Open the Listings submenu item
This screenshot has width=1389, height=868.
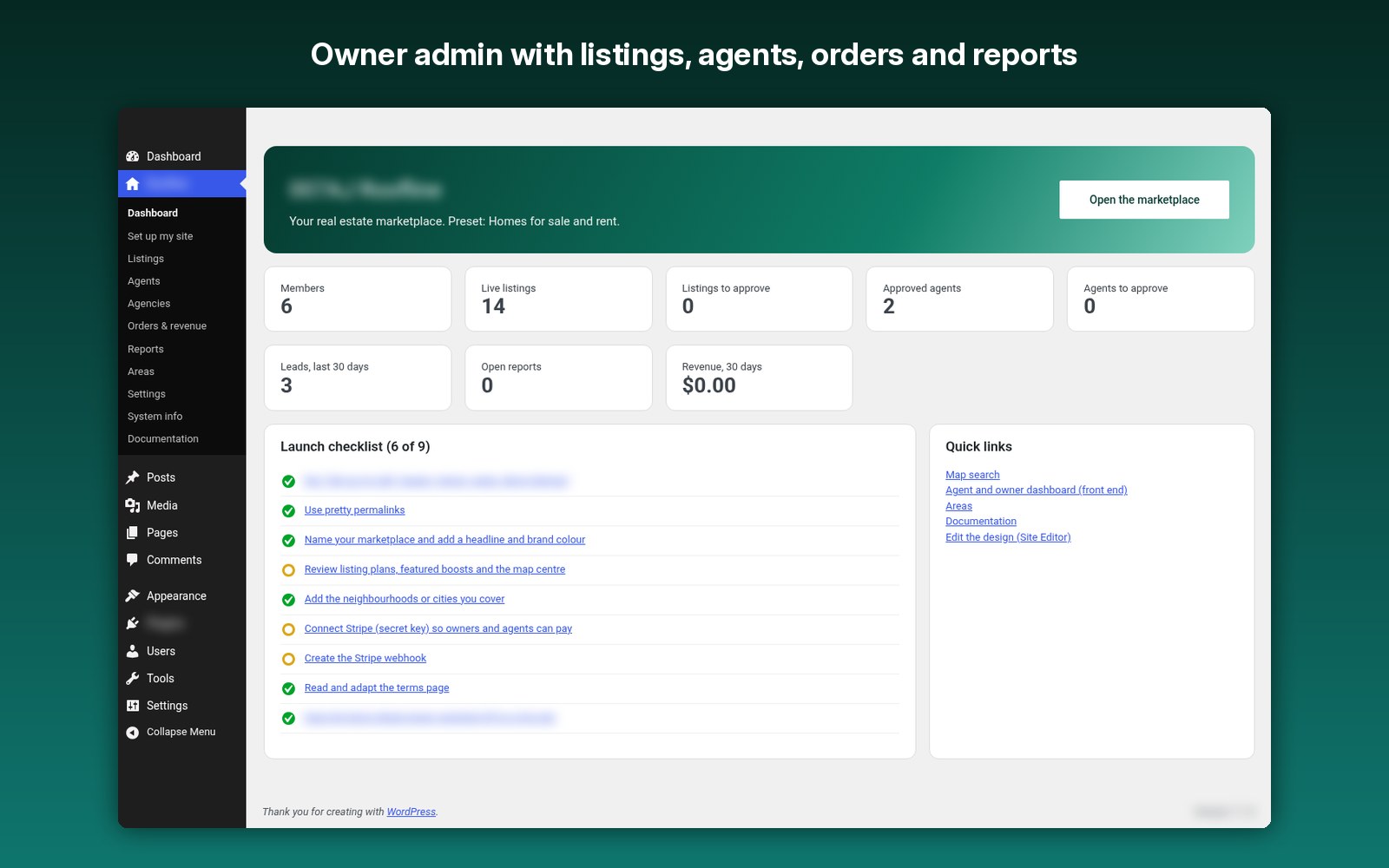tap(146, 259)
